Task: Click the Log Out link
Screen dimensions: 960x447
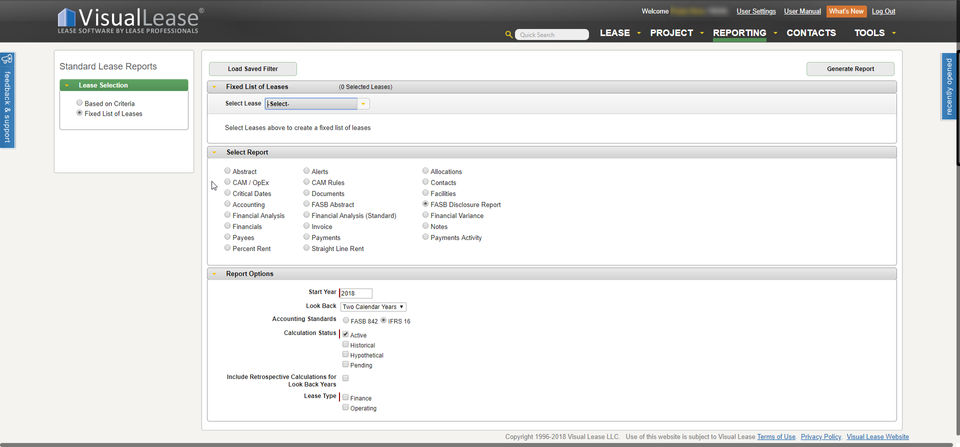Action: [883, 12]
